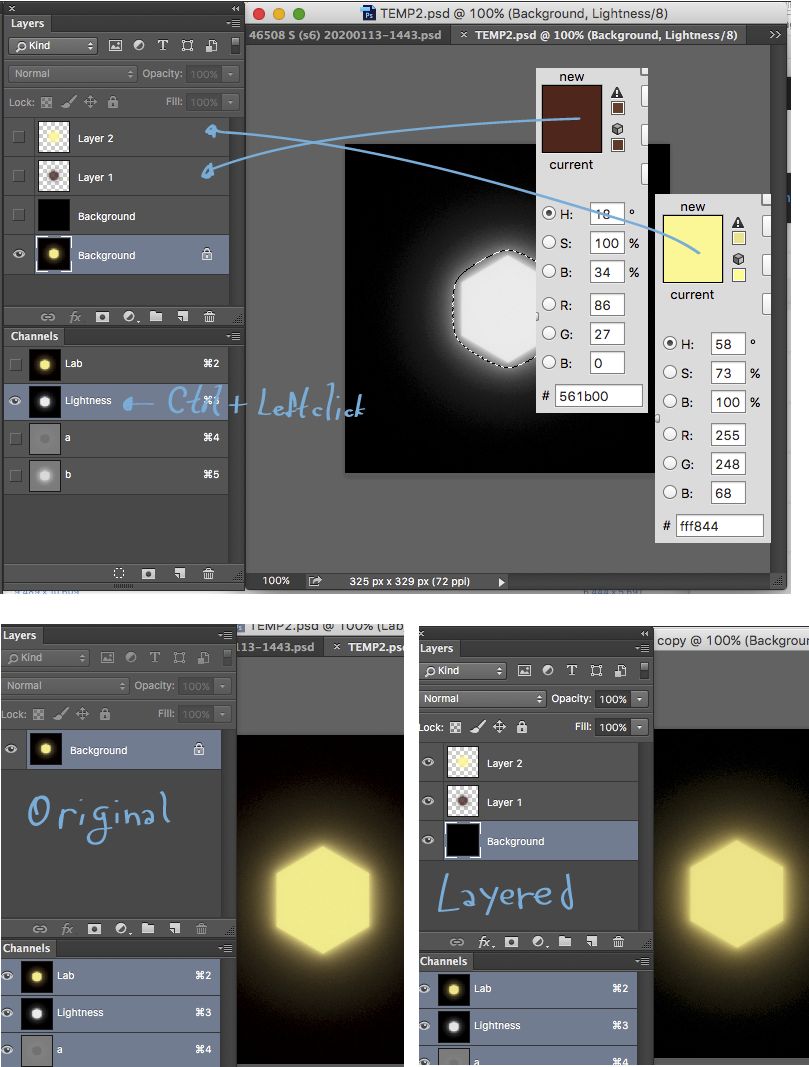Lock image pixels brush icon in top screenshot

[69, 102]
